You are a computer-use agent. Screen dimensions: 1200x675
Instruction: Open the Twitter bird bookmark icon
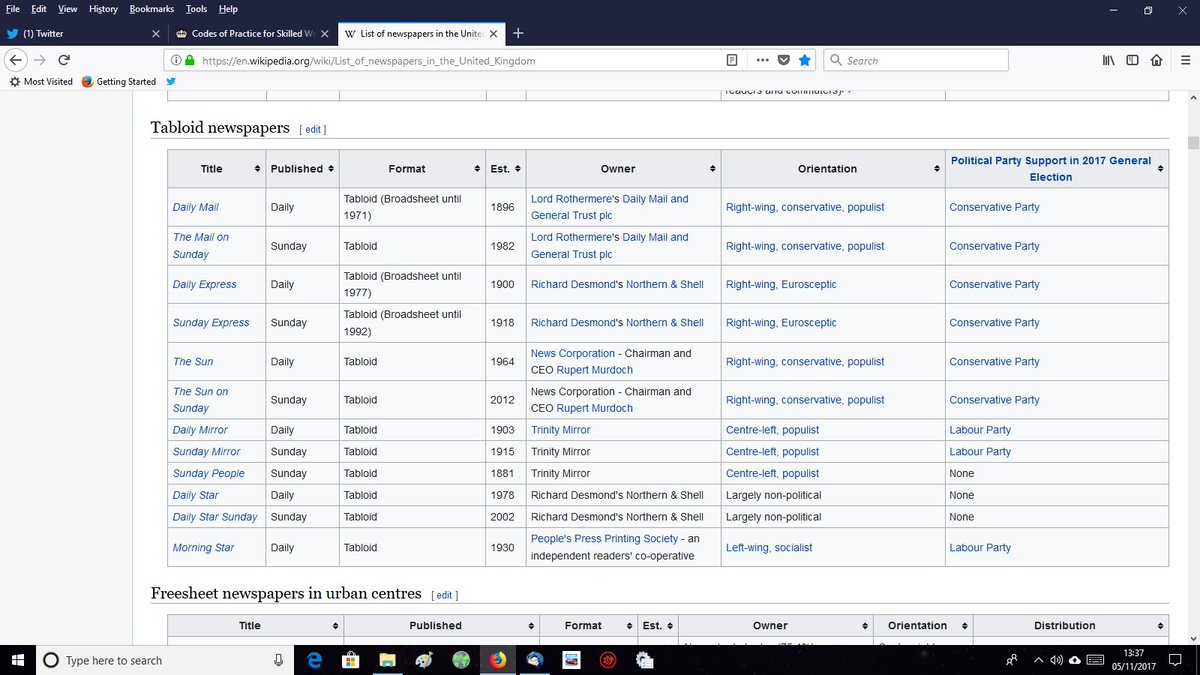pyautogui.click(x=171, y=82)
